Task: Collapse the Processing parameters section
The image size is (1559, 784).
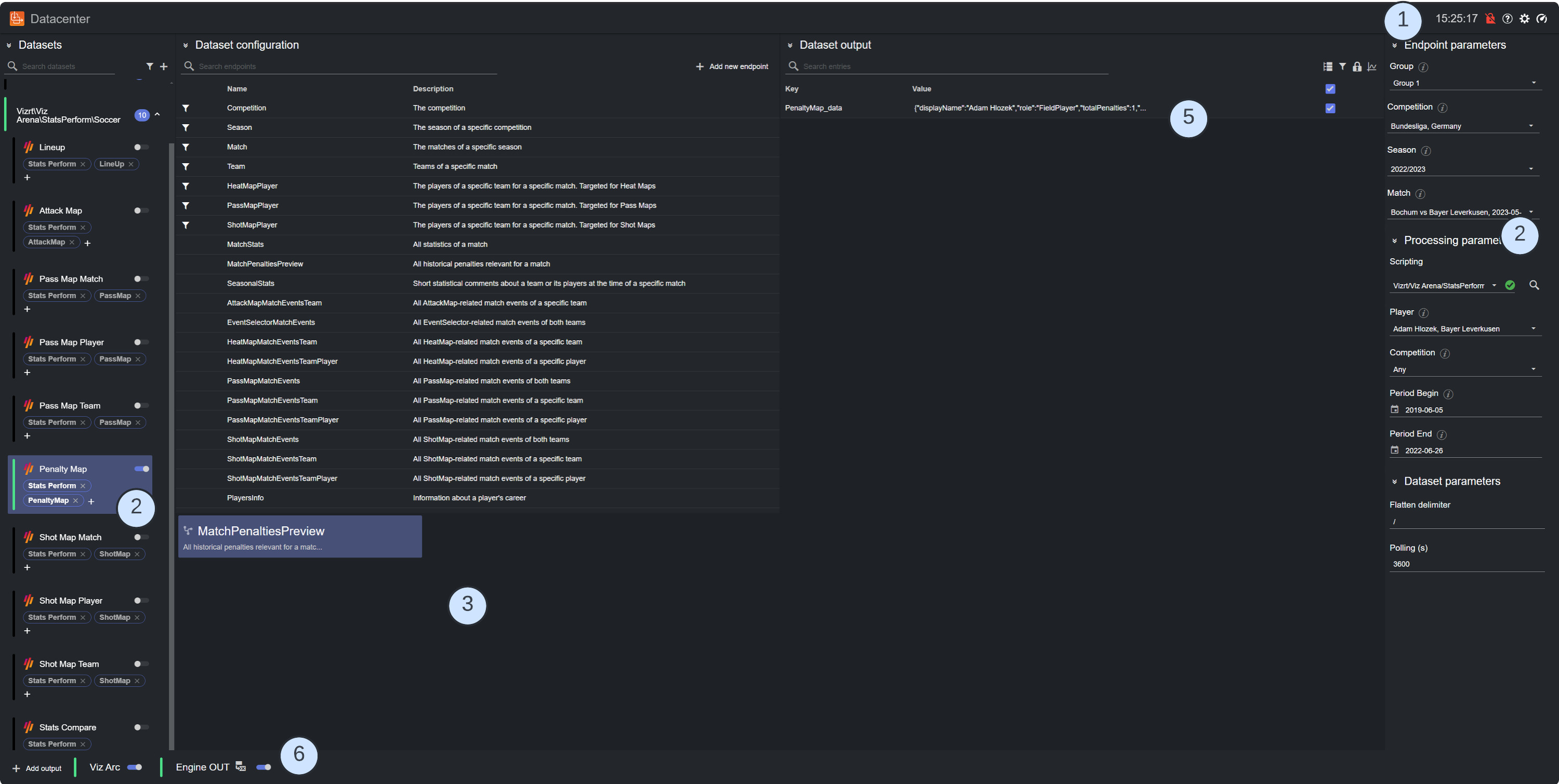Action: pos(1395,240)
